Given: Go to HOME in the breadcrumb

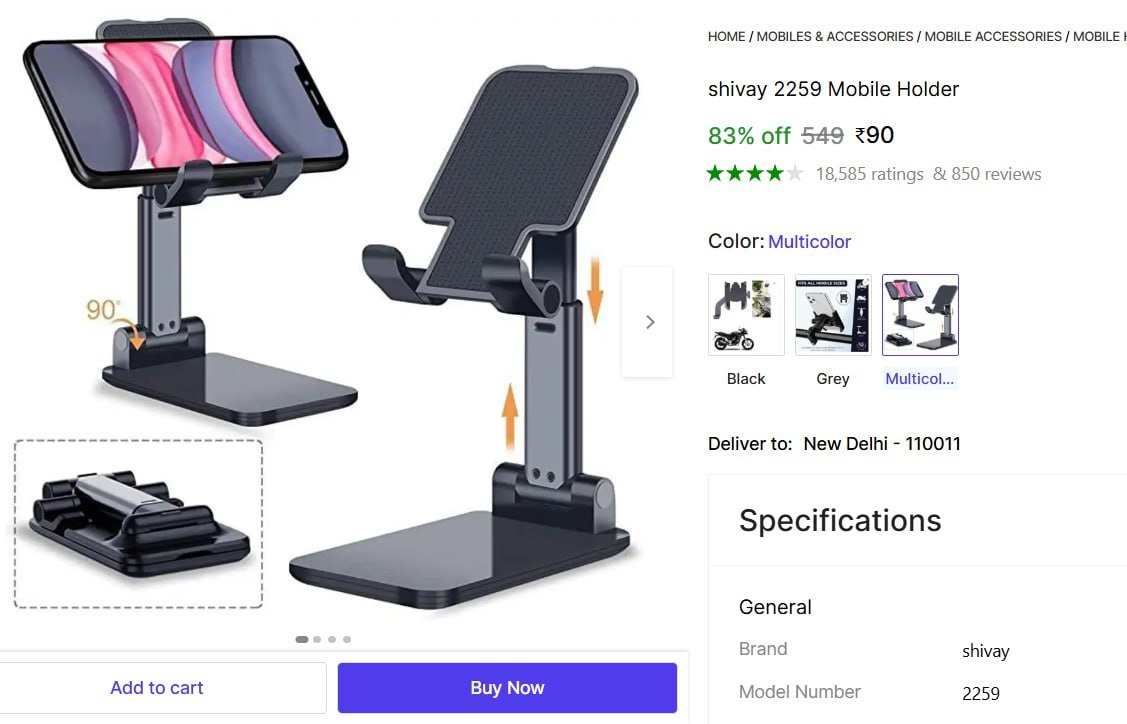Looking at the screenshot, I should coord(726,36).
